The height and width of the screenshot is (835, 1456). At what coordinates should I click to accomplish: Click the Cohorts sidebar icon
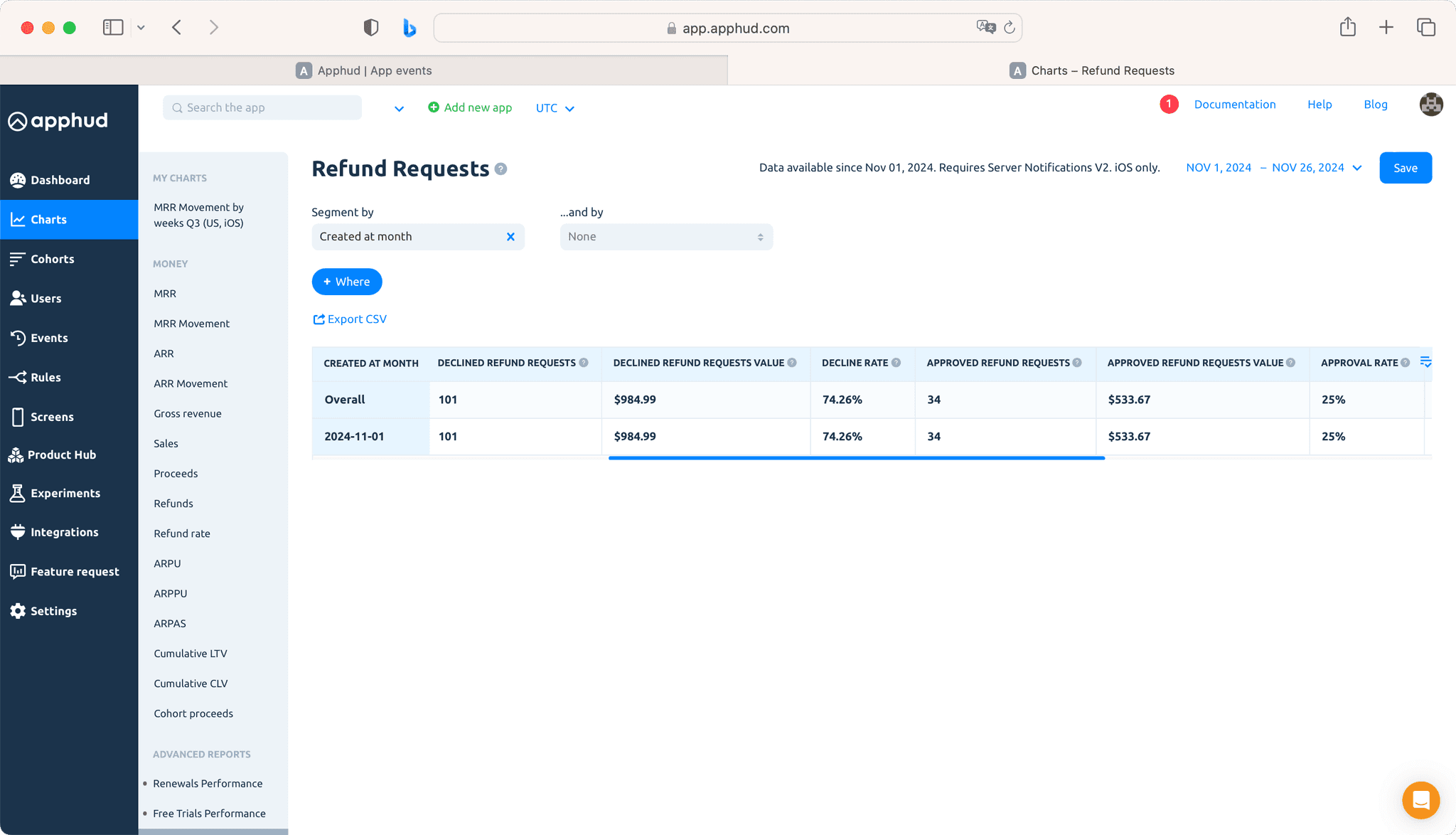18,259
